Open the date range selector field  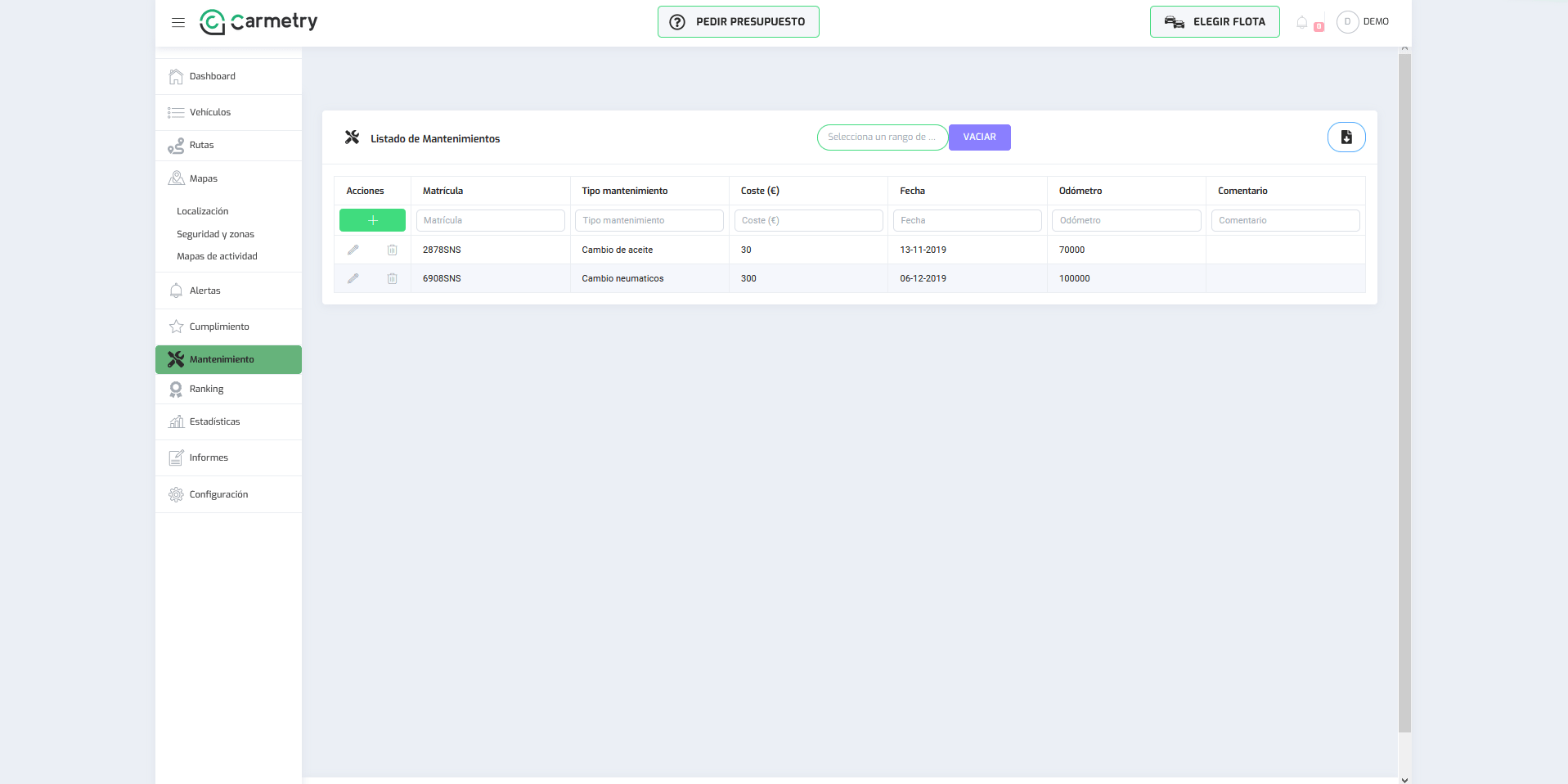(x=882, y=137)
